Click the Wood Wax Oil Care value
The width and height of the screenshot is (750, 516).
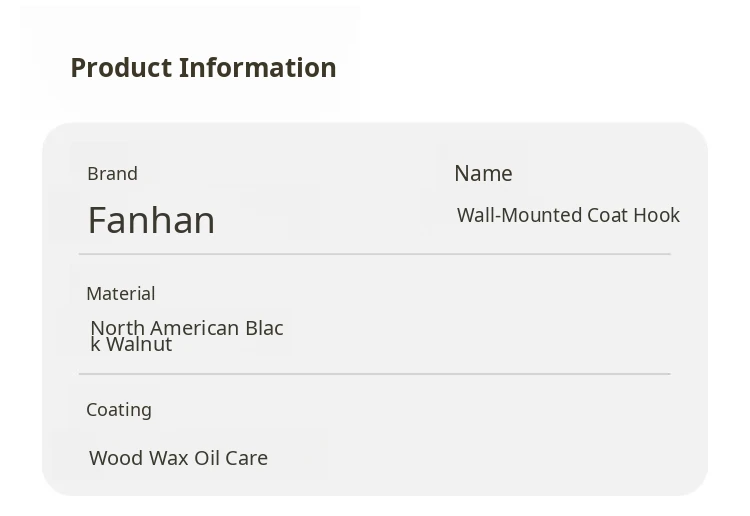coord(178,458)
